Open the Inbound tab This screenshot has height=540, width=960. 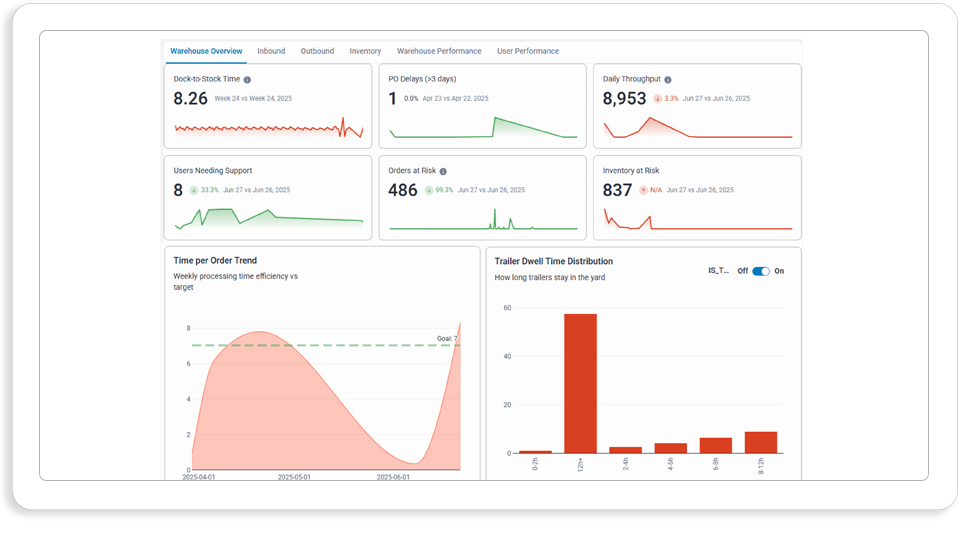(x=271, y=51)
